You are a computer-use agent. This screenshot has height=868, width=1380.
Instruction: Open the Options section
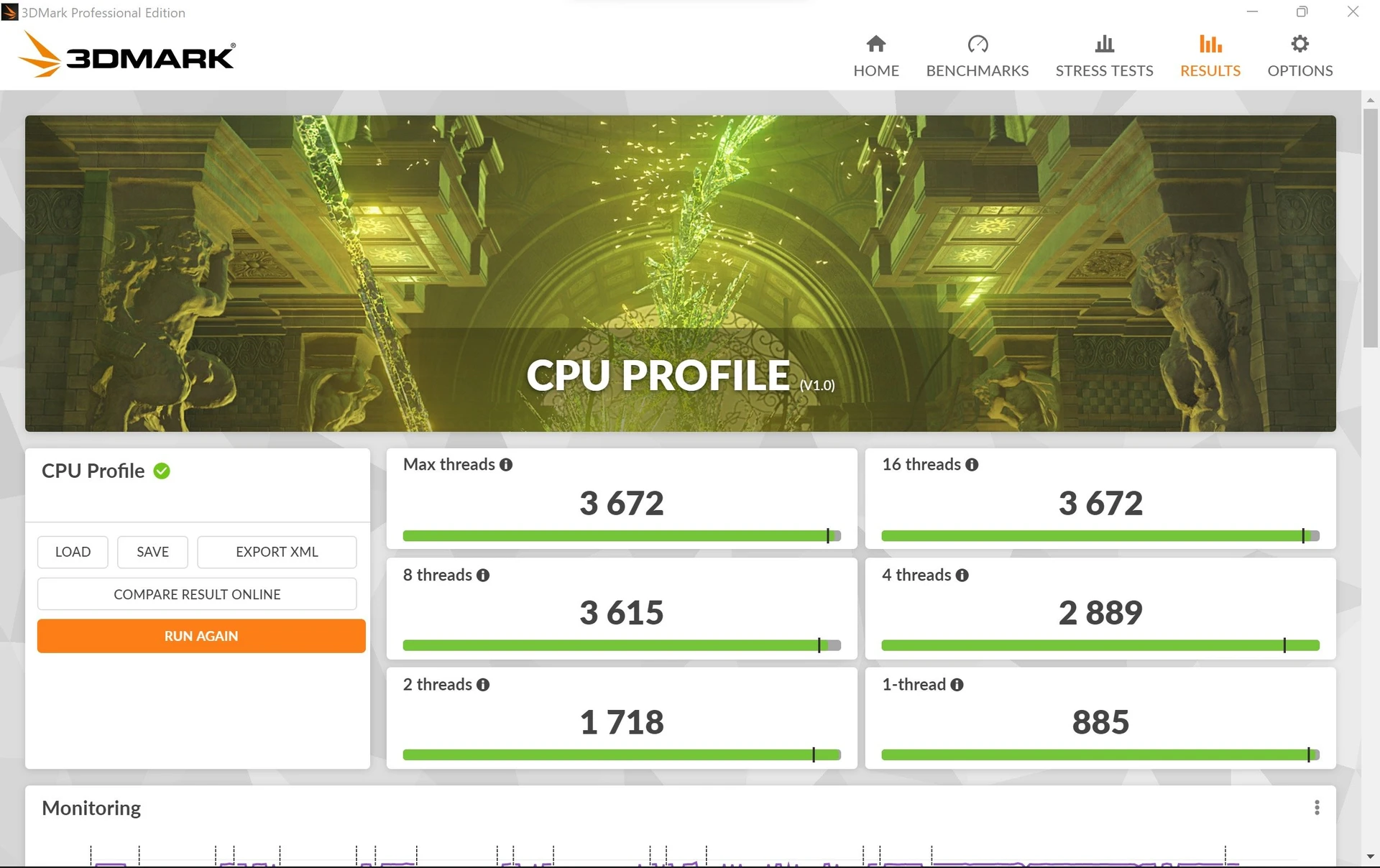pyautogui.click(x=1299, y=56)
